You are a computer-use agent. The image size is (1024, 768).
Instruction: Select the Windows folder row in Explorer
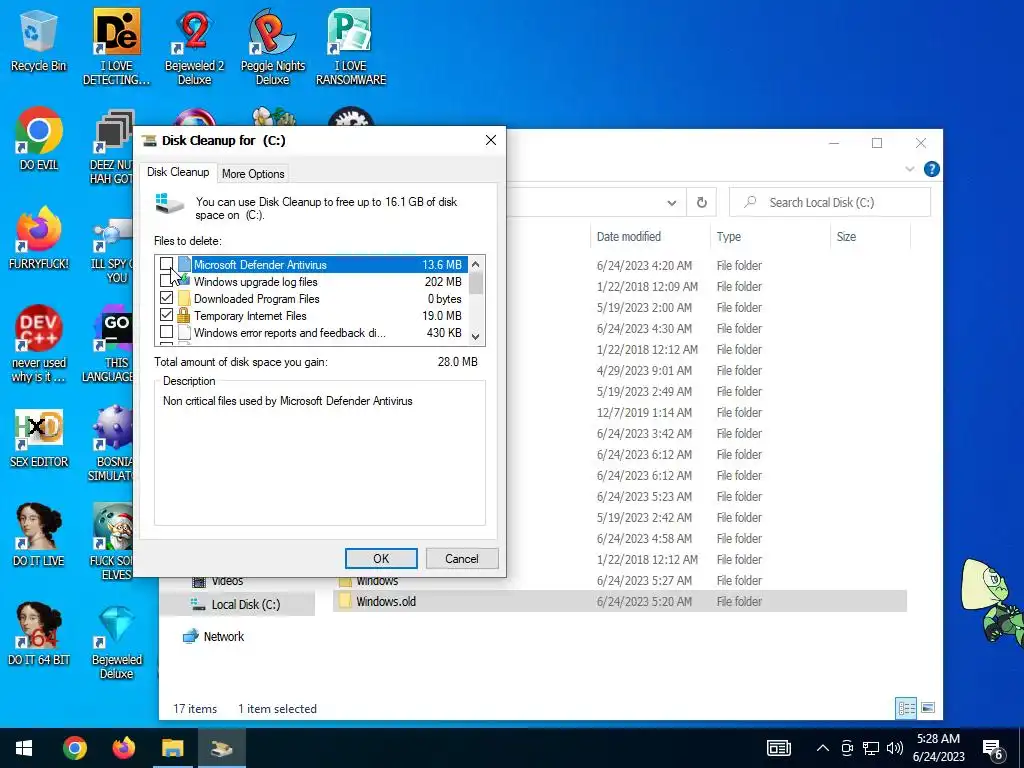pyautogui.click(x=620, y=581)
